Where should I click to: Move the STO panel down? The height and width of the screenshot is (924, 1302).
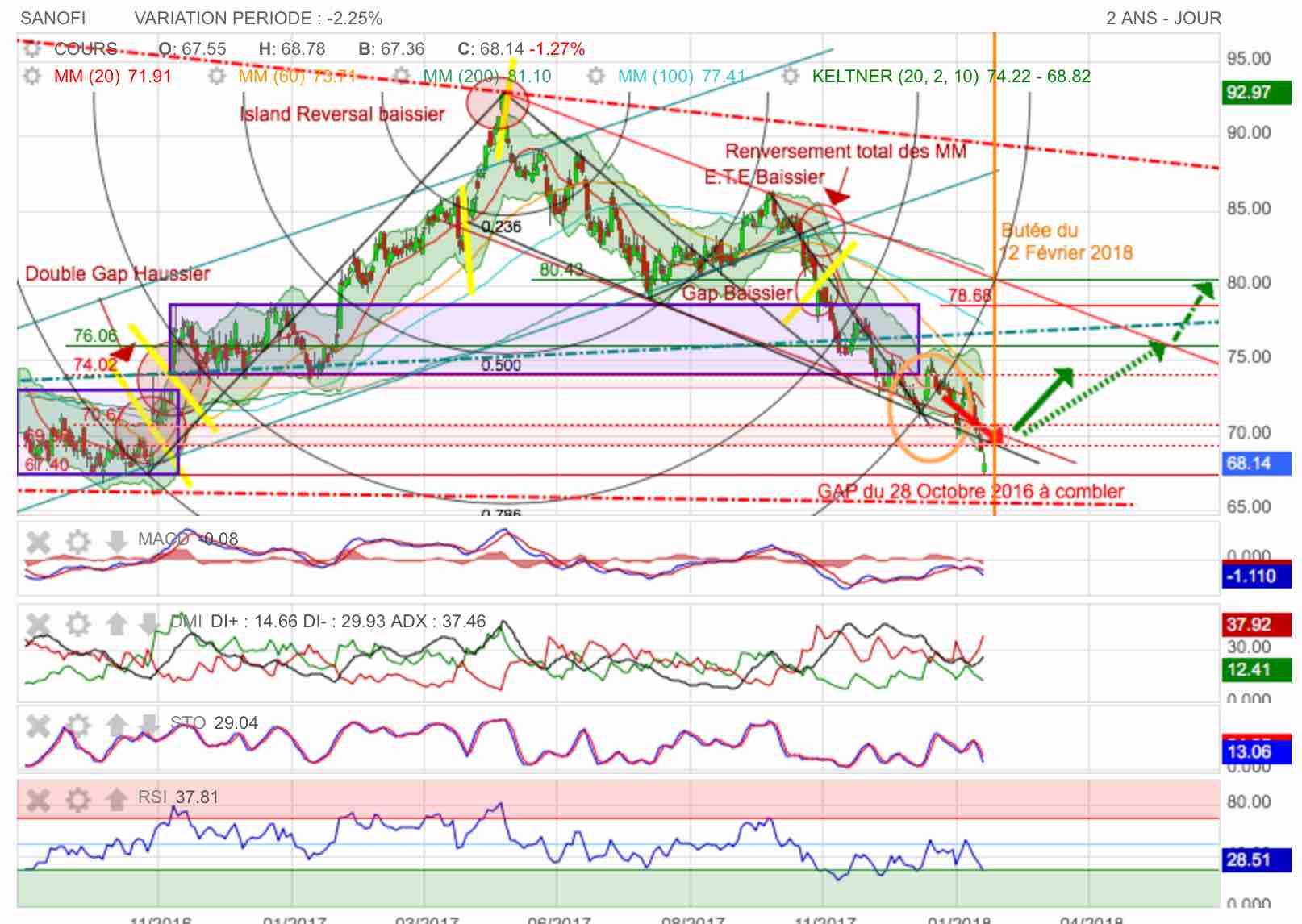pos(149,725)
